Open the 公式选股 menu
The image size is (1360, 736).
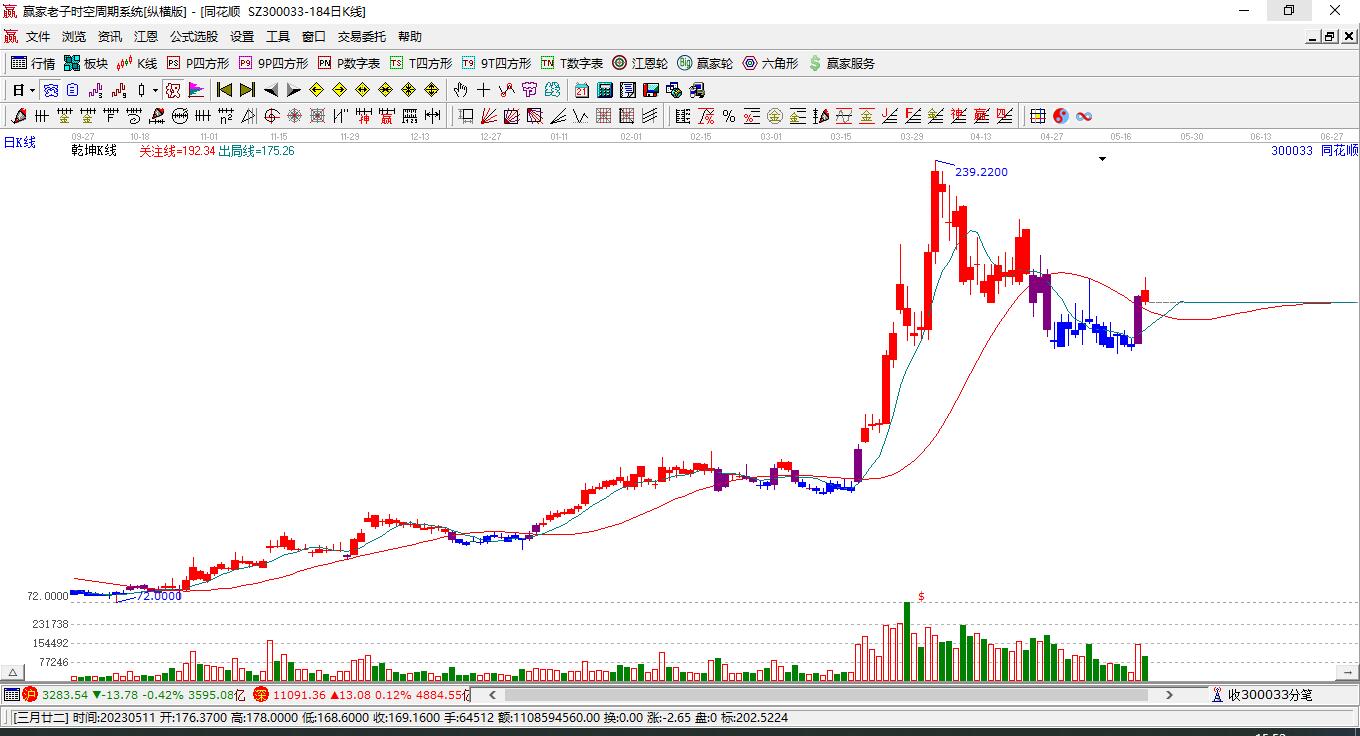193,36
